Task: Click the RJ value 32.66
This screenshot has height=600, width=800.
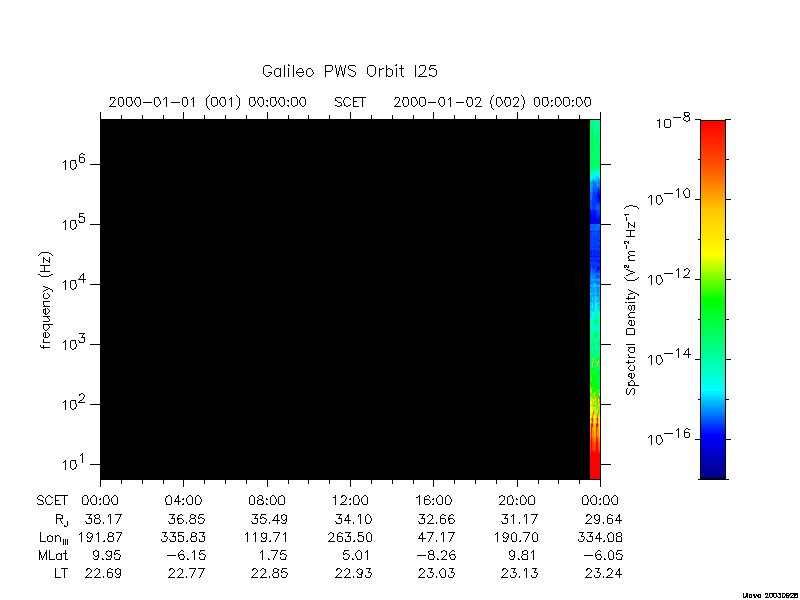Action: (x=436, y=519)
